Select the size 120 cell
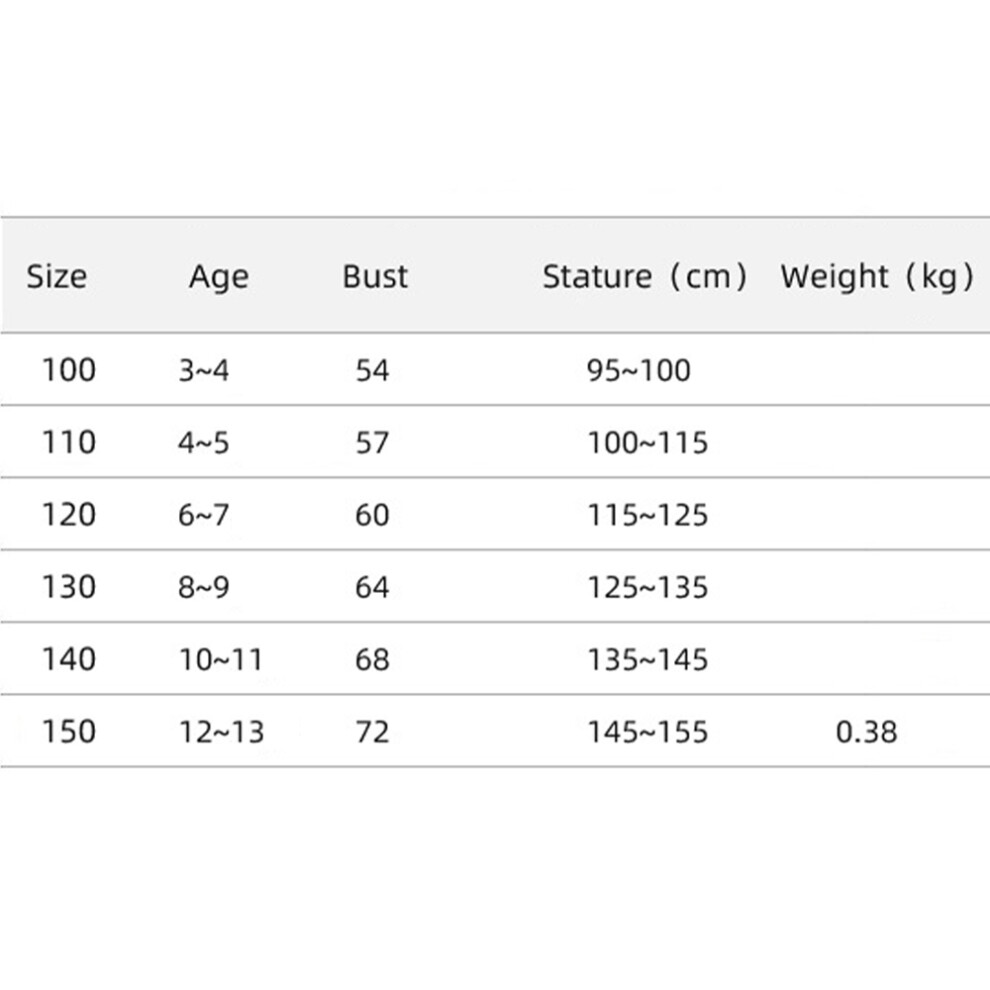990x990 pixels. [69, 515]
